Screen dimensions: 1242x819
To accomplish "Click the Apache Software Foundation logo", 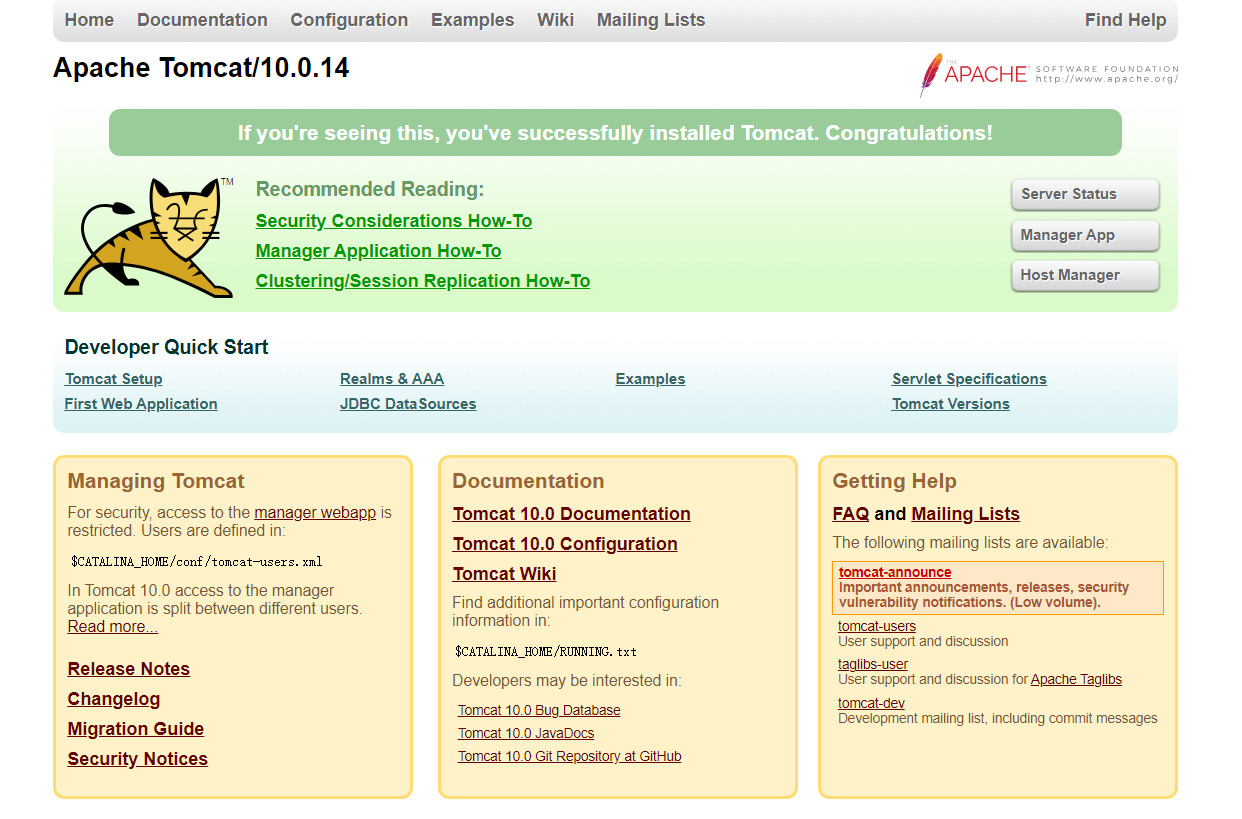I will click(x=1048, y=74).
